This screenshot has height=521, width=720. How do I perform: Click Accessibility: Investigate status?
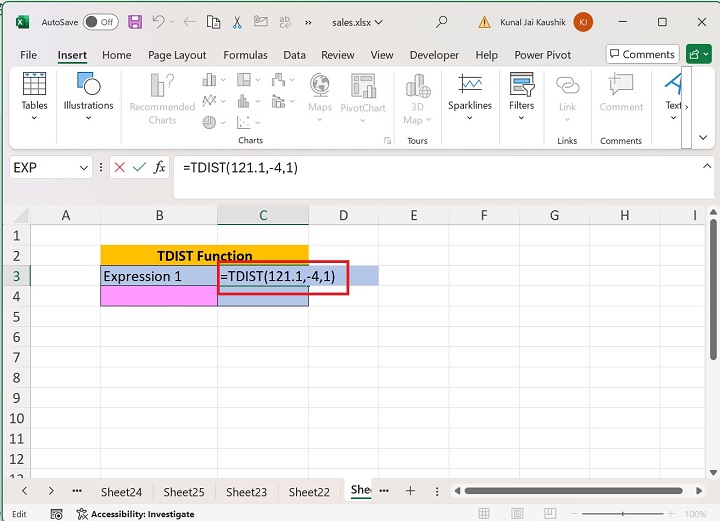pos(135,514)
